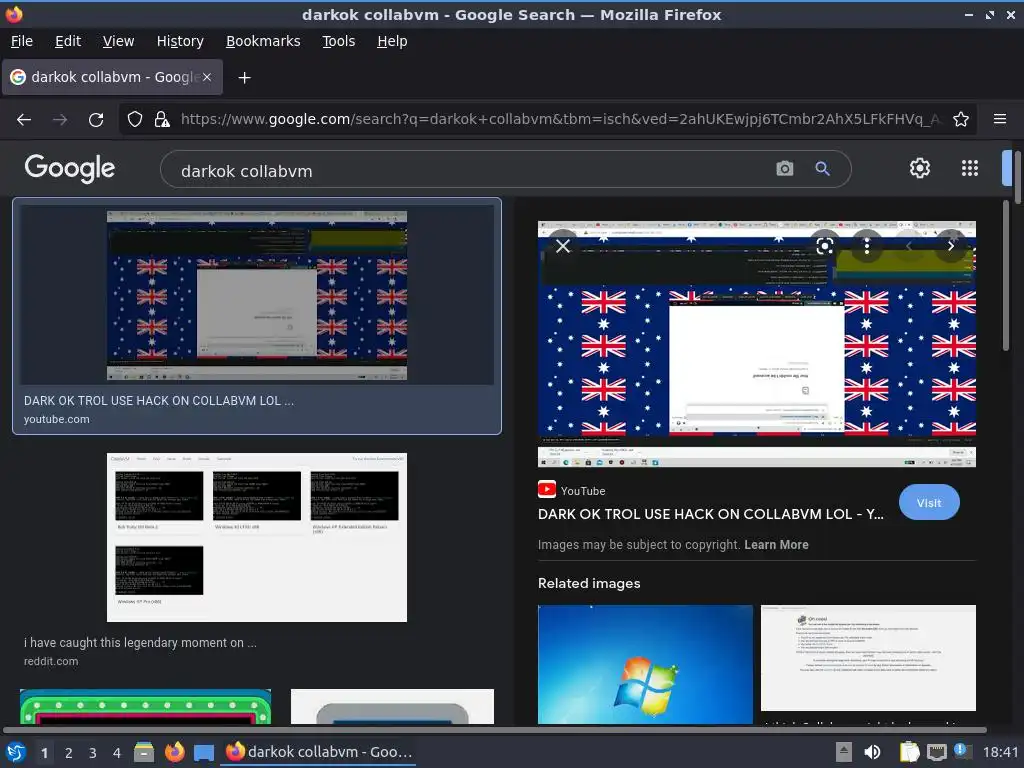Open the View menu
Viewport: 1024px width, 768px height.
(x=118, y=41)
